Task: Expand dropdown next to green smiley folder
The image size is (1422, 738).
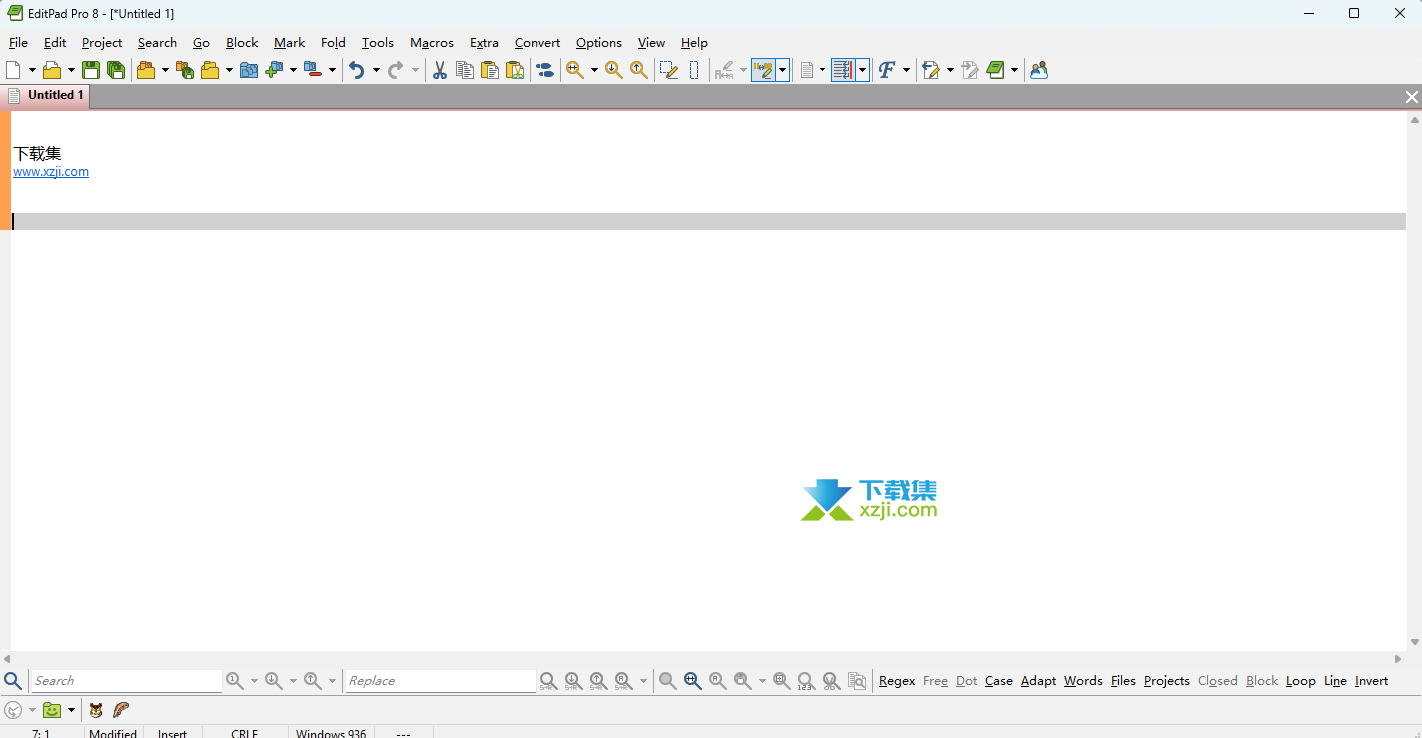Action: pyautogui.click(x=71, y=710)
